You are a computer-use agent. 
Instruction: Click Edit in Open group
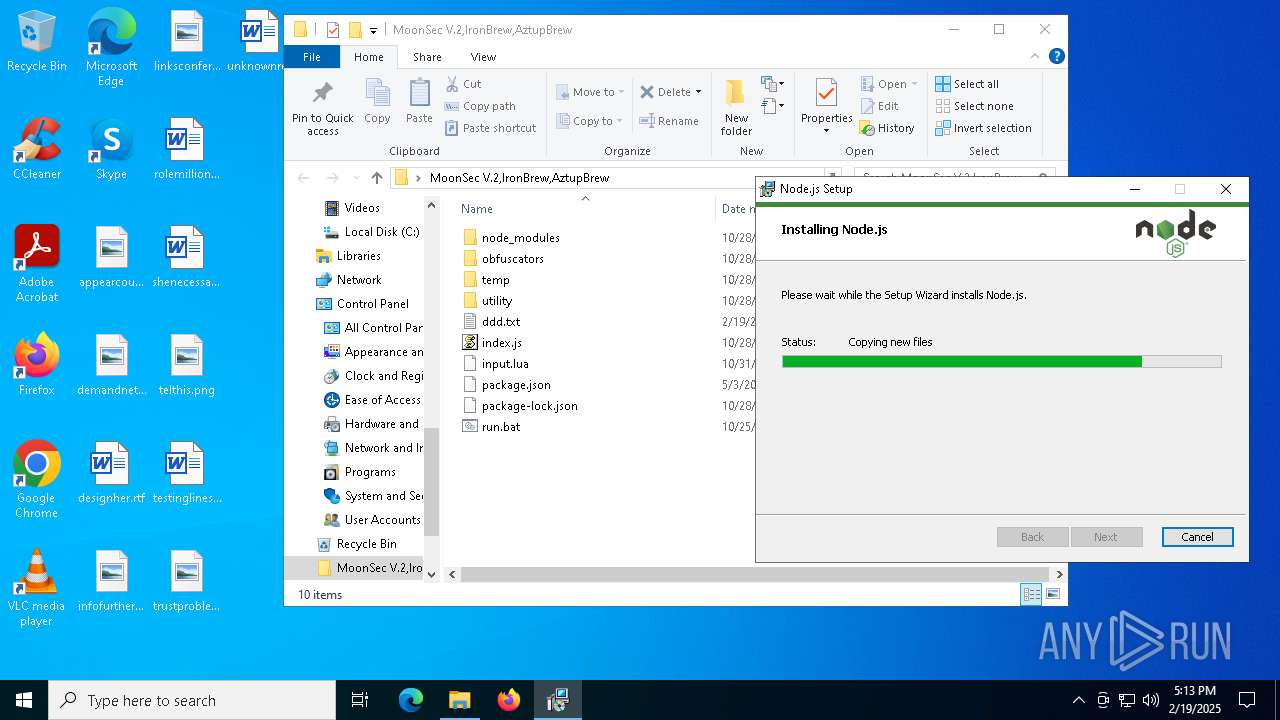pyautogui.click(x=879, y=106)
